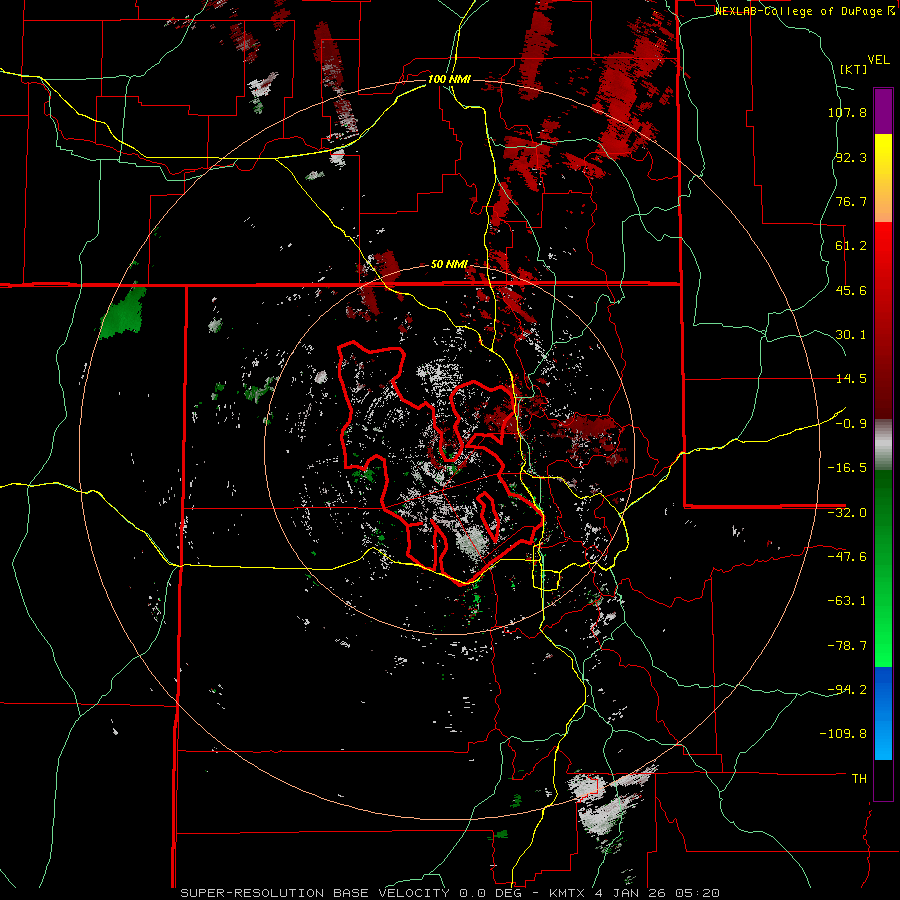Viewport: 900px width, 900px height.
Task: Click the -47.6 velocity scale value
Action: click(847, 557)
